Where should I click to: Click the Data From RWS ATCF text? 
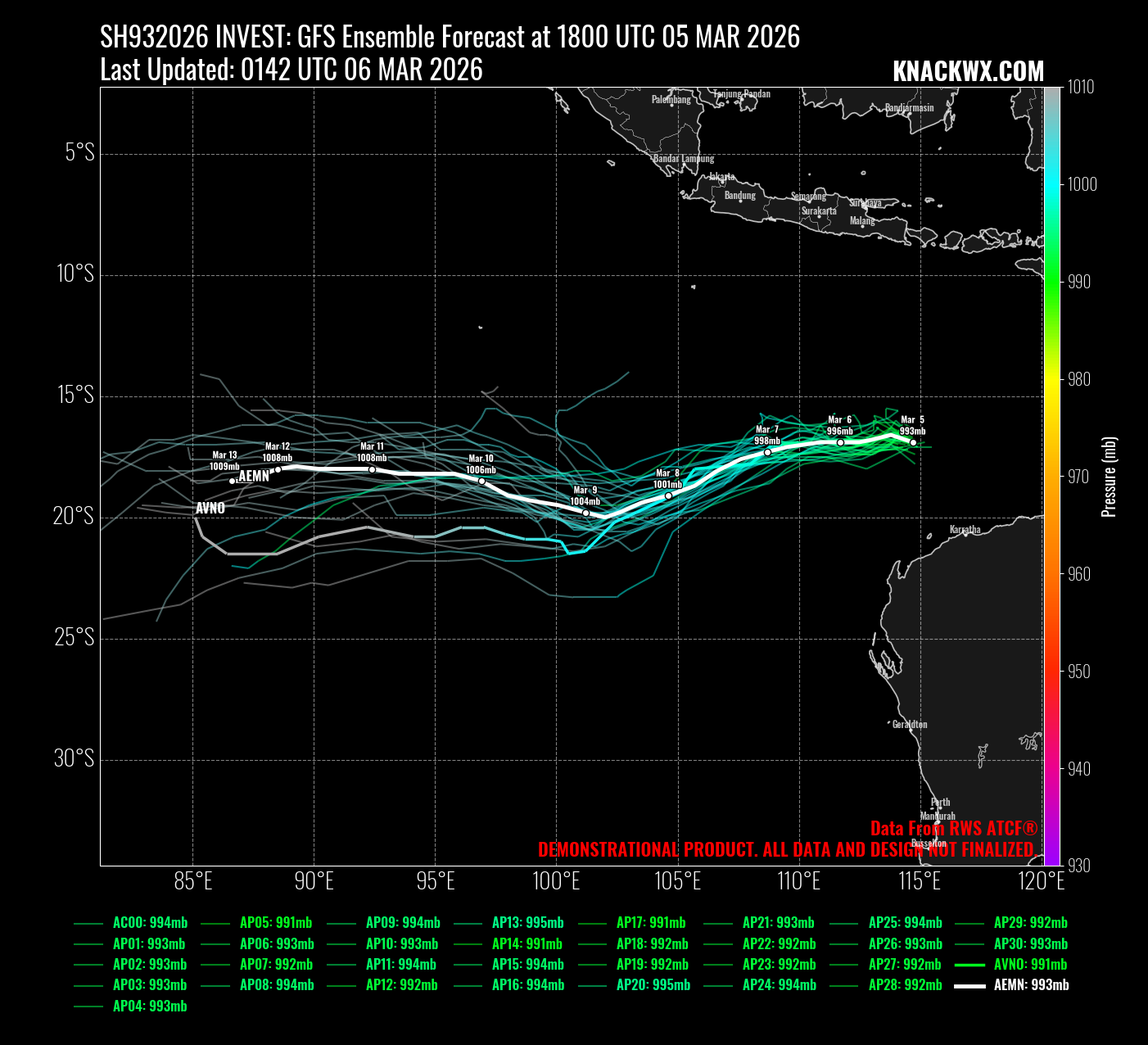point(953,828)
